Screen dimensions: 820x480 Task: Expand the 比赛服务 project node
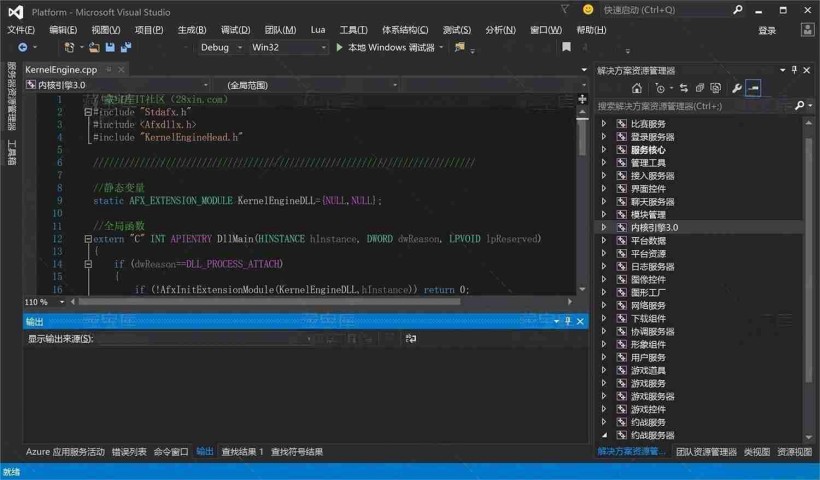(603, 124)
